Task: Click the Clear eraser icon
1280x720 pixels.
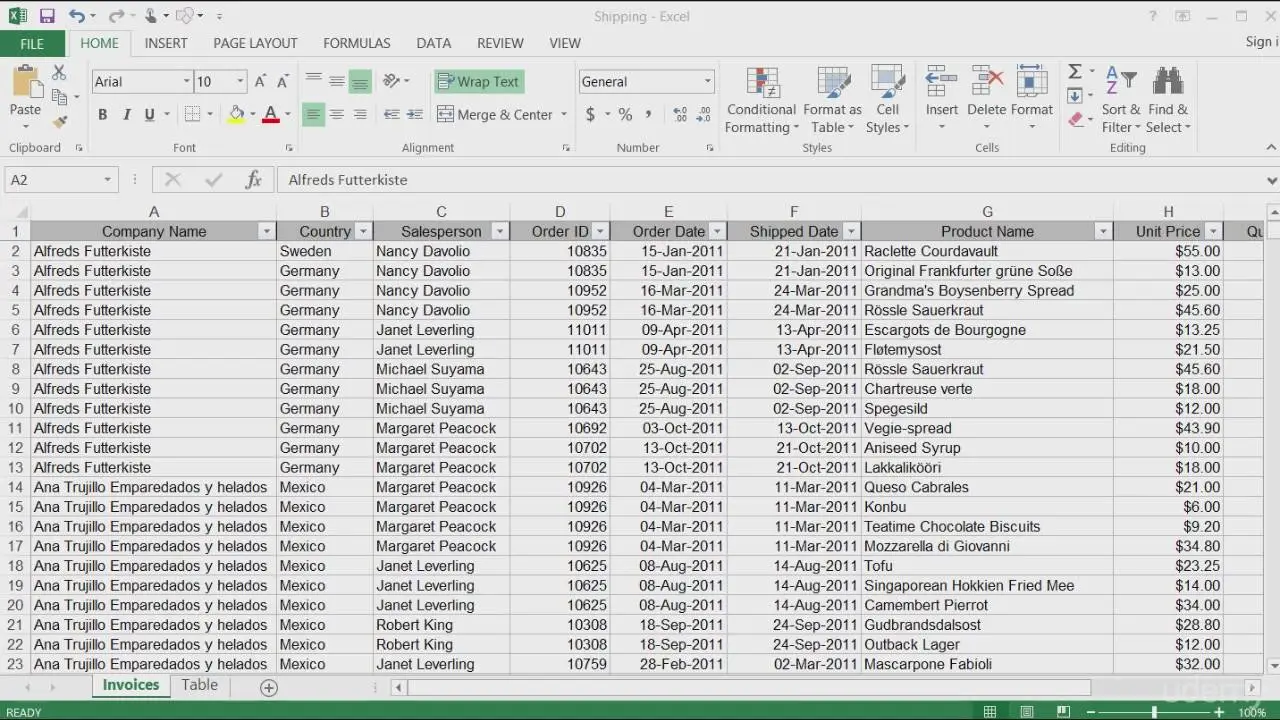Action: point(1075,120)
